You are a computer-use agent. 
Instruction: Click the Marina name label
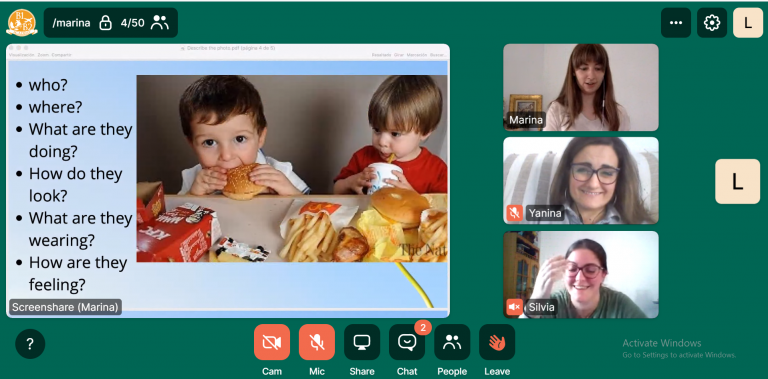pyautogui.click(x=526, y=120)
